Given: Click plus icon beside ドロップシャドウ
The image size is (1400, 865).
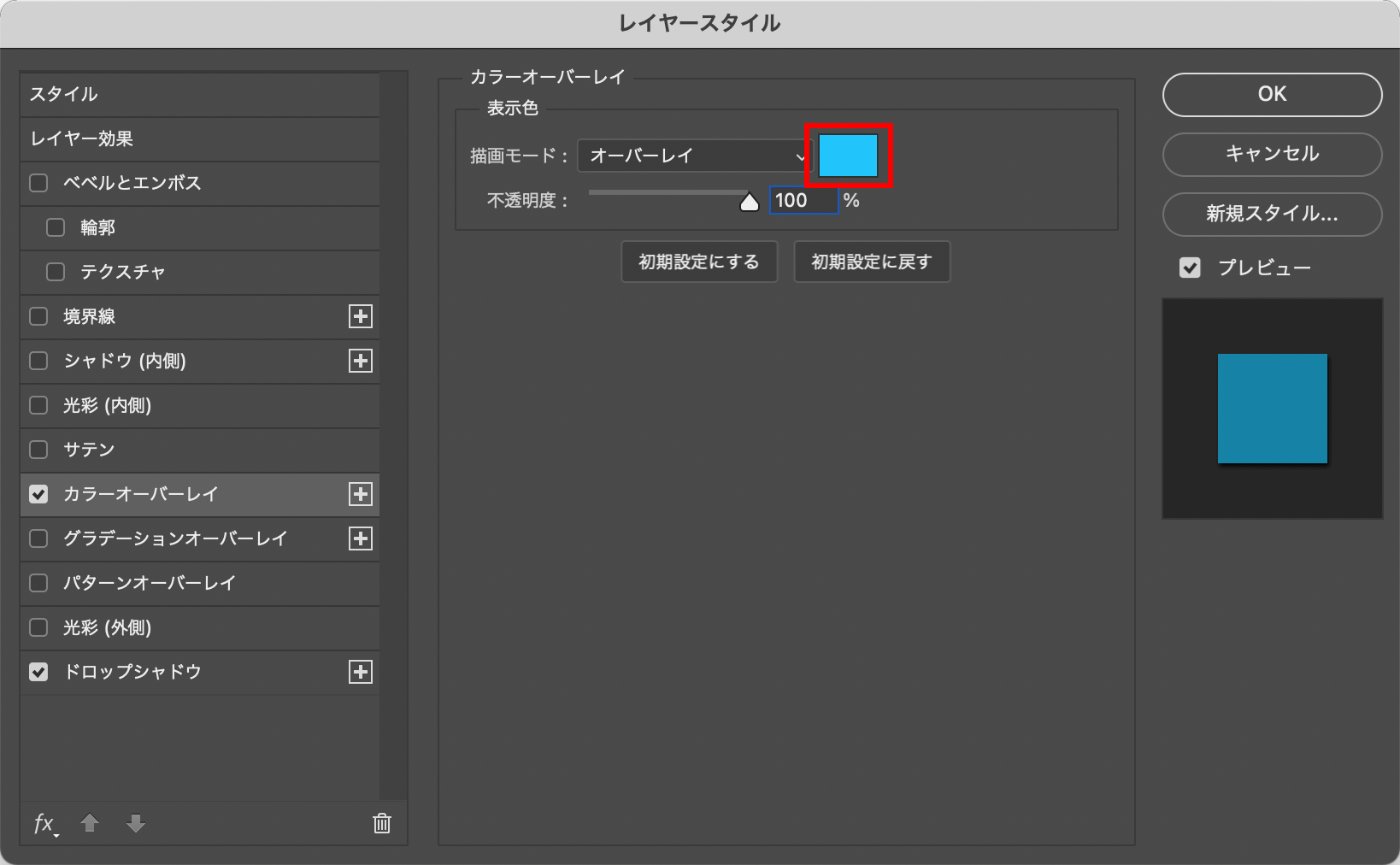Looking at the screenshot, I should tap(361, 672).
